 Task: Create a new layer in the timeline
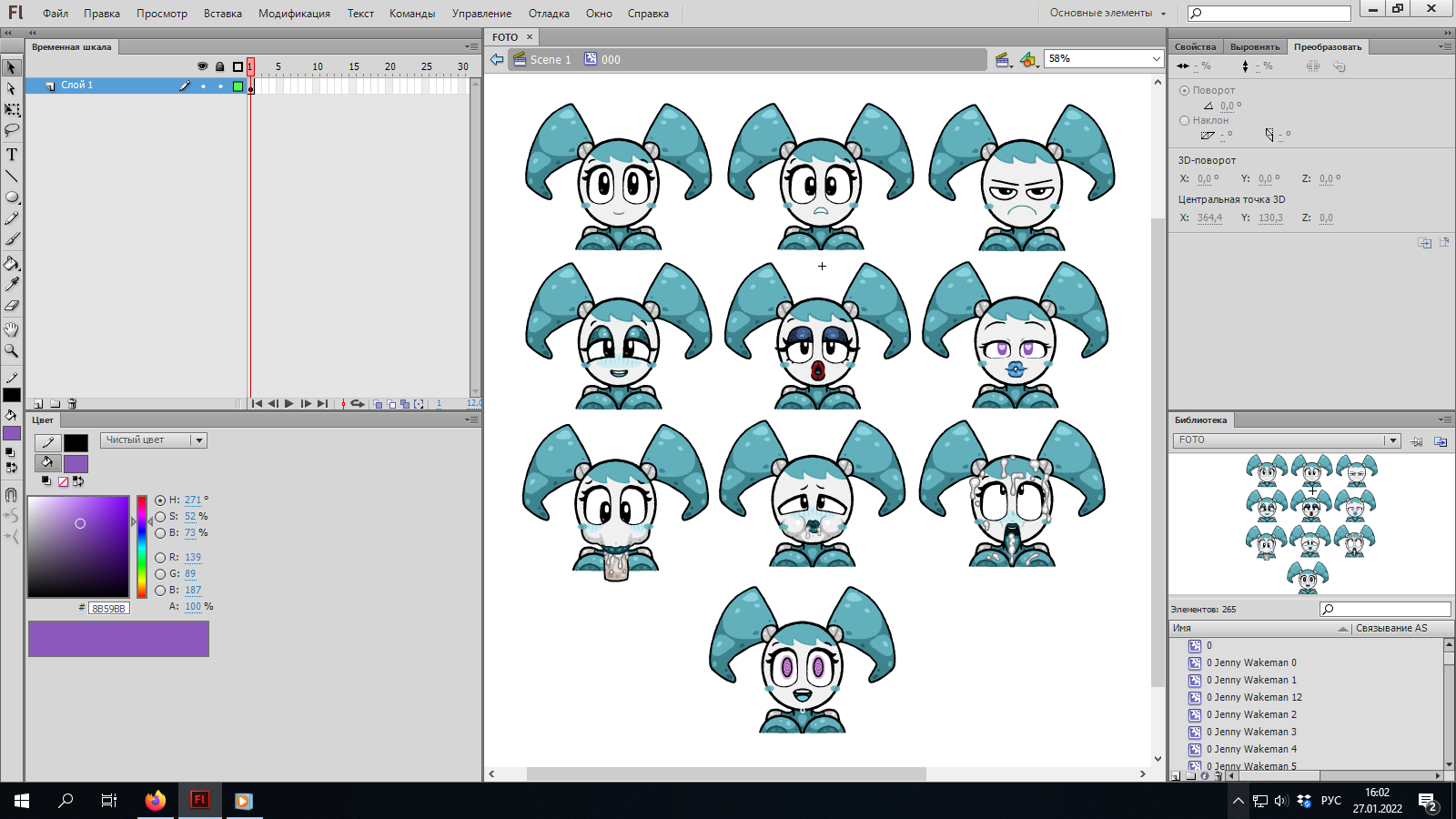38,404
